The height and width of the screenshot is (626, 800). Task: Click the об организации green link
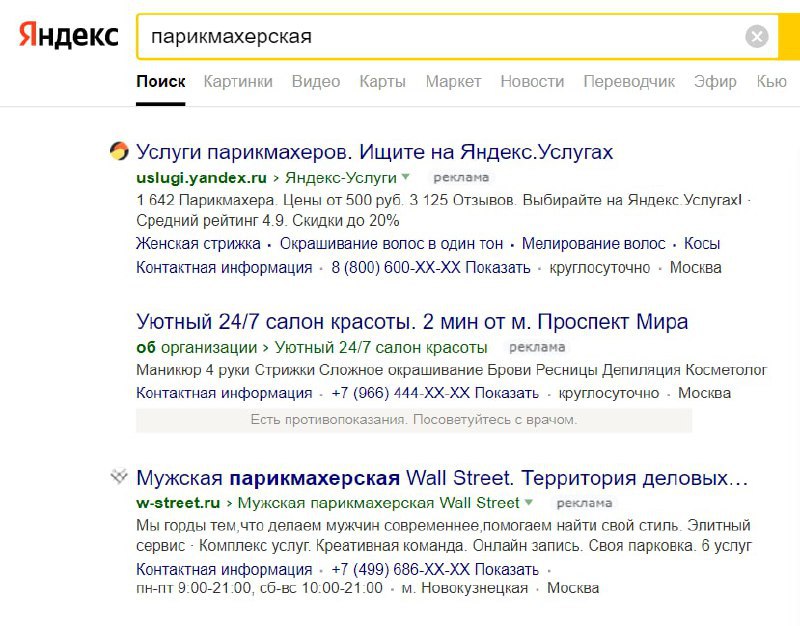point(196,347)
